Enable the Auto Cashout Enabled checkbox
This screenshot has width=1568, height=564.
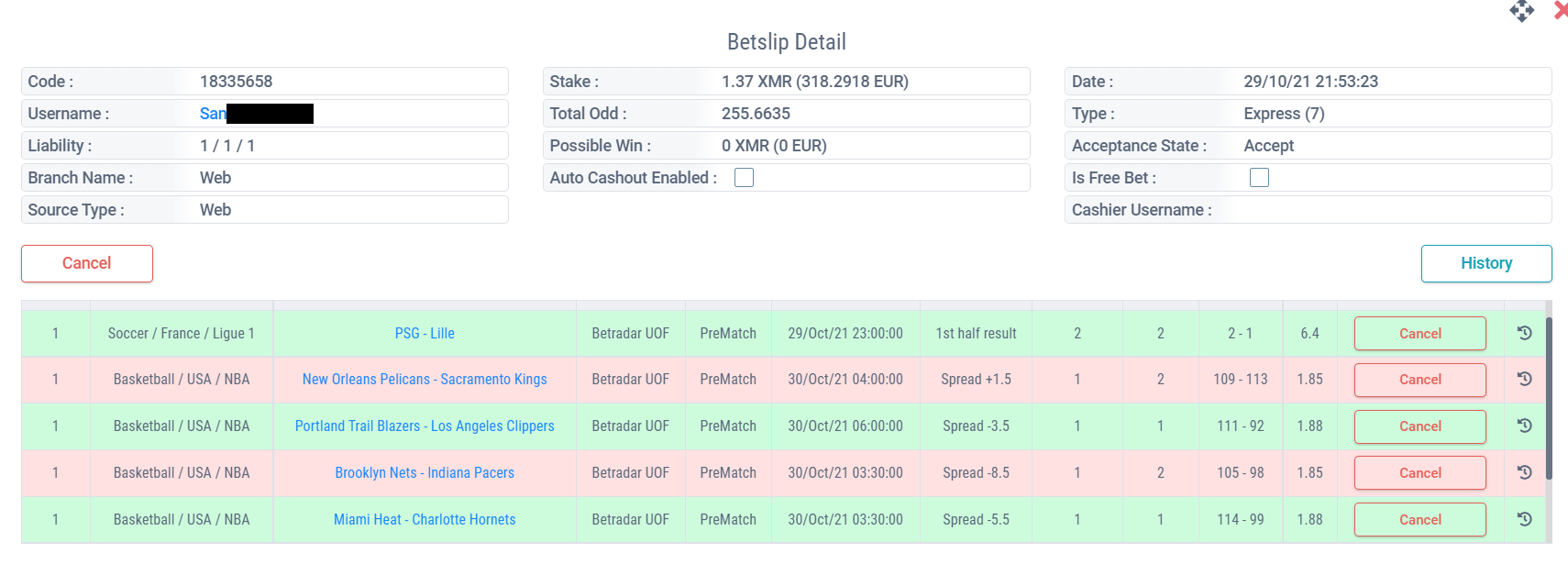744,178
